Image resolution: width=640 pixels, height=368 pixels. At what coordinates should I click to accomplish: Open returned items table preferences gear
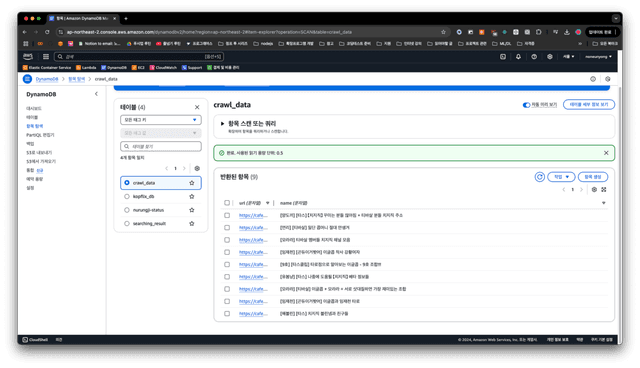pos(594,189)
